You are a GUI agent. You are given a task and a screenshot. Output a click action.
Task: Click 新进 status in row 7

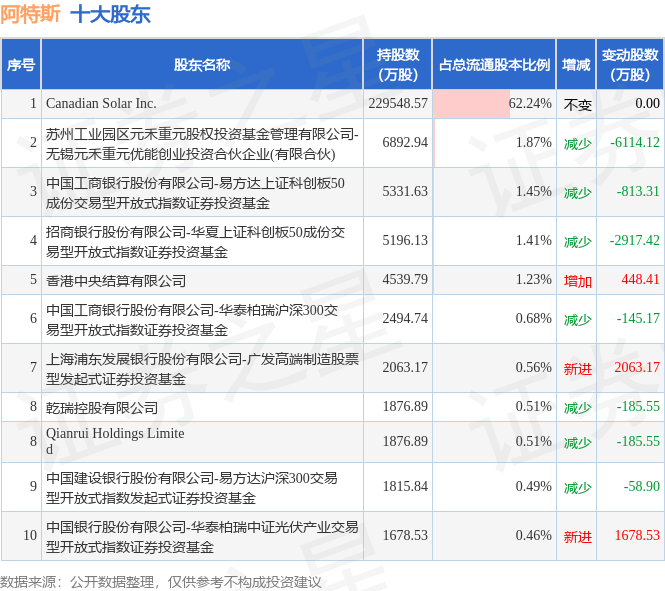click(577, 369)
